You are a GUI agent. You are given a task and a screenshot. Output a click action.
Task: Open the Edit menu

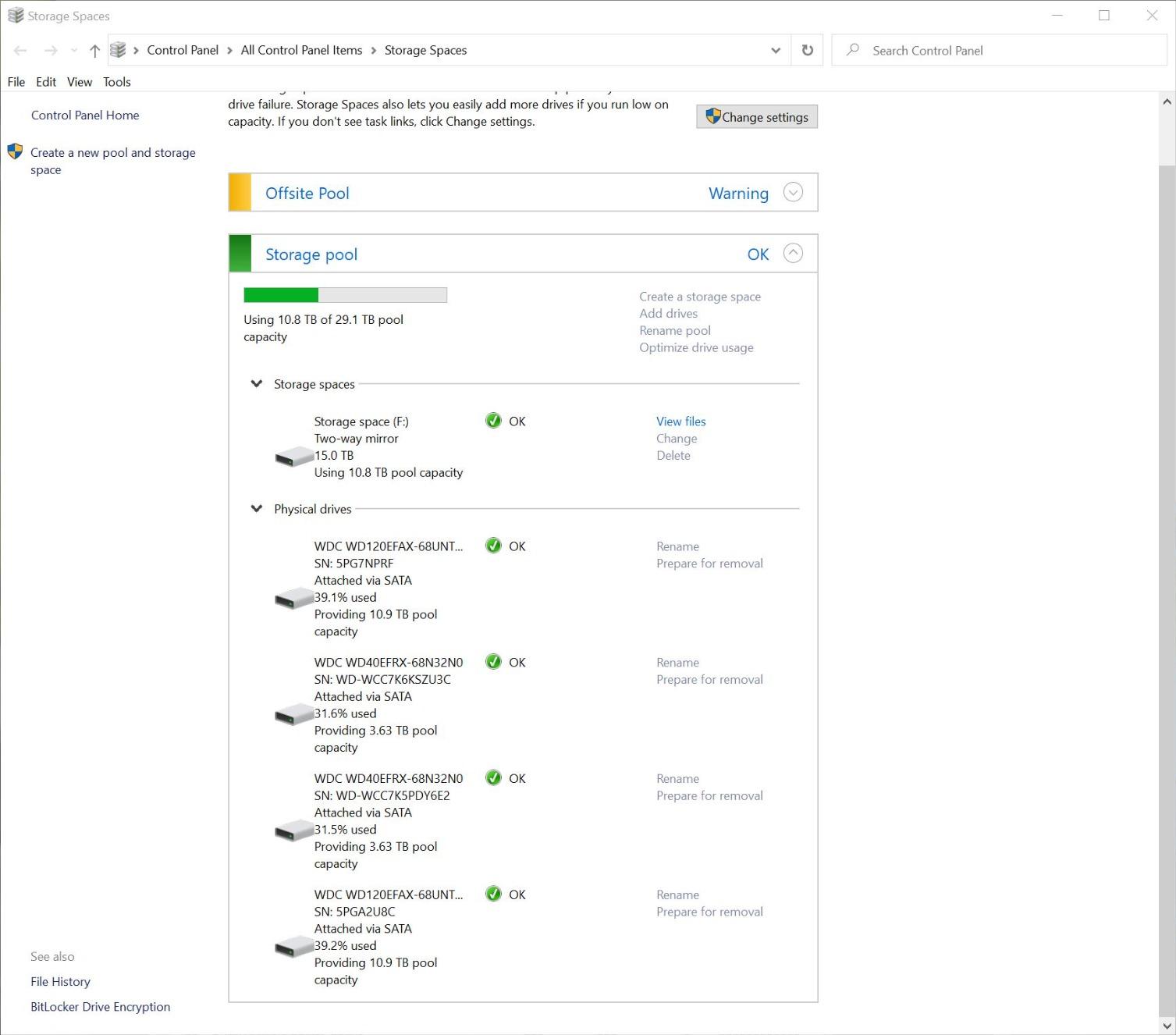(46, 82)
